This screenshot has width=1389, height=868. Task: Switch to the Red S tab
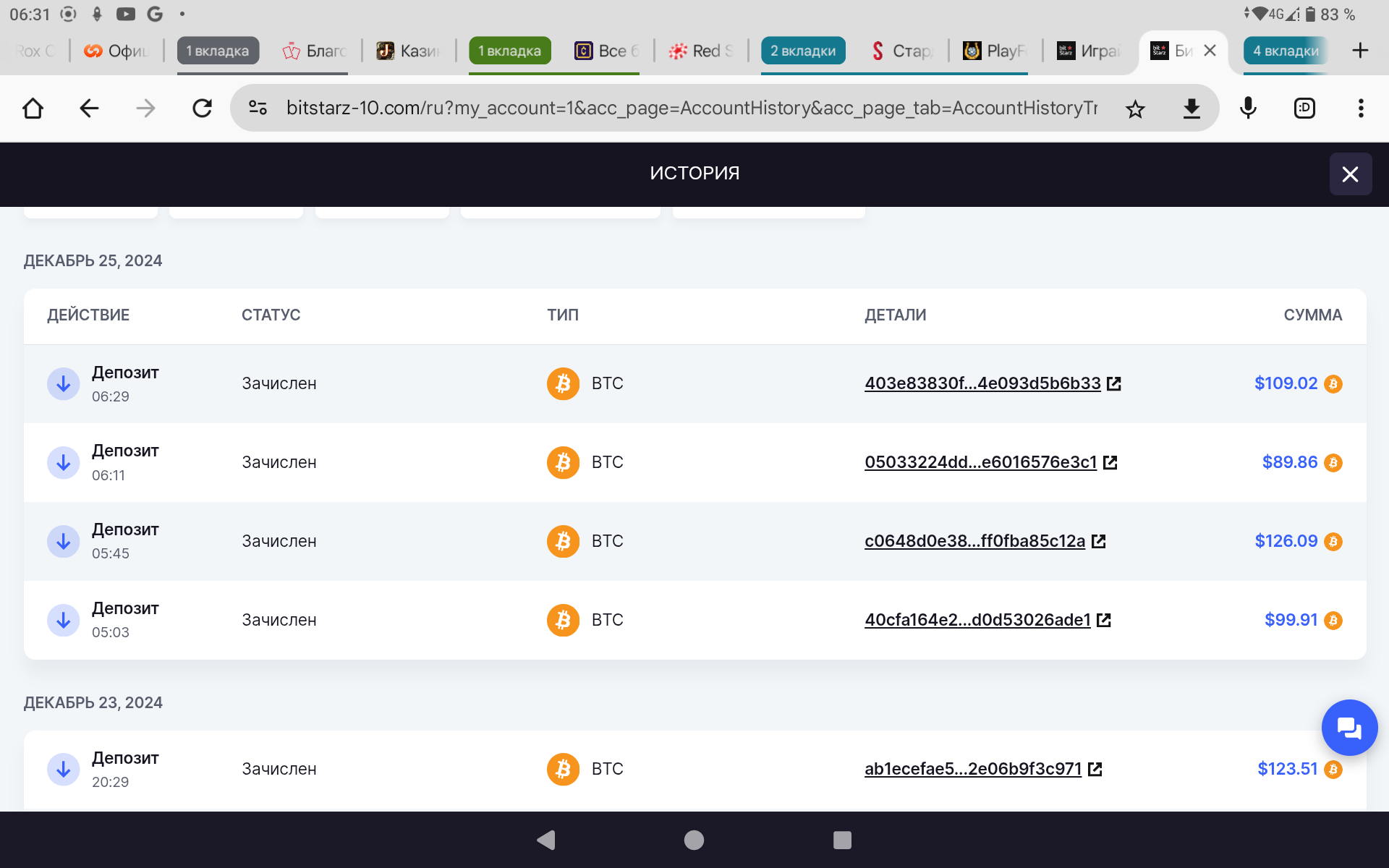701,51
